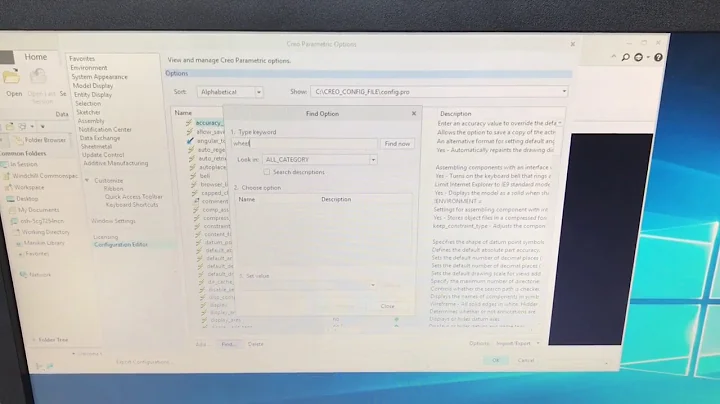Screen dimensions: 720x404
Task: Select the 'autoplace' option row
Action: tap(212, 167)
